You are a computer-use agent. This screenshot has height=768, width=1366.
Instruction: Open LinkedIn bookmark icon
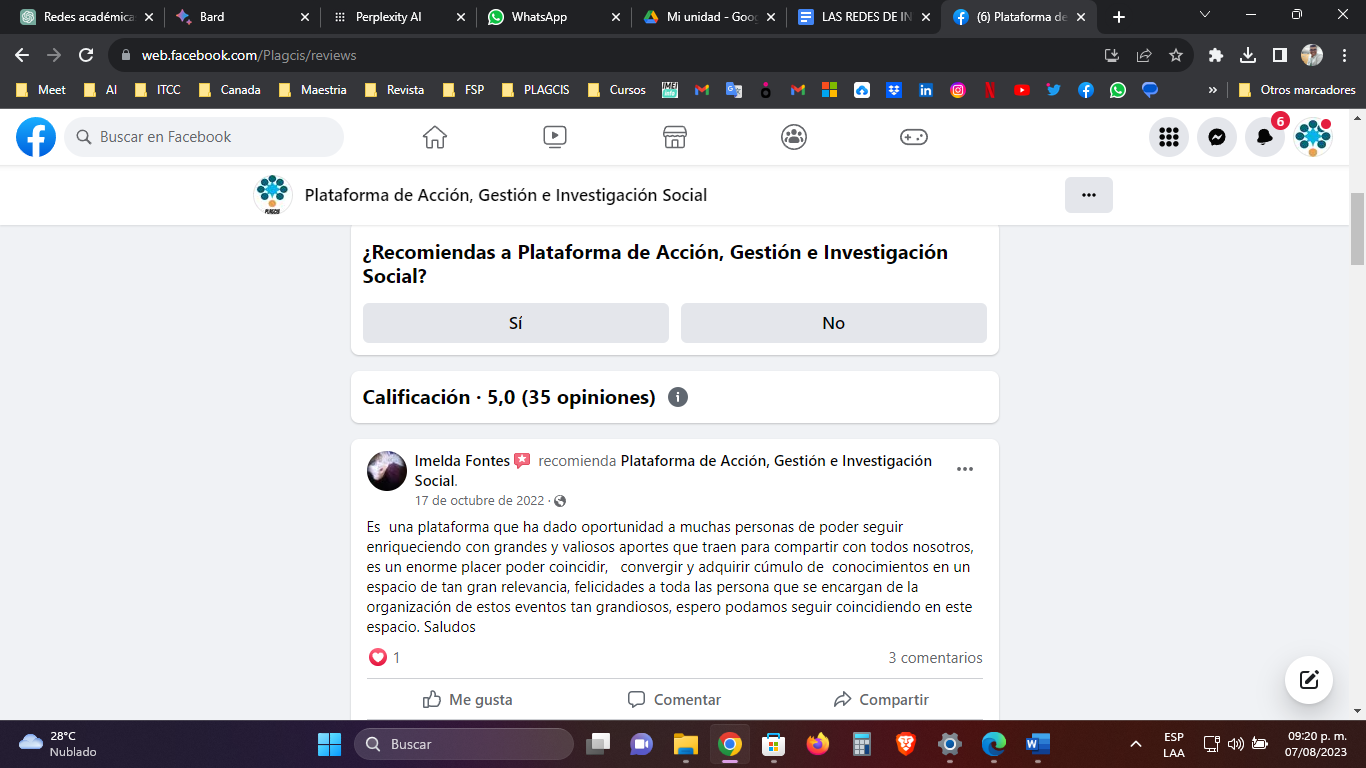926,90
